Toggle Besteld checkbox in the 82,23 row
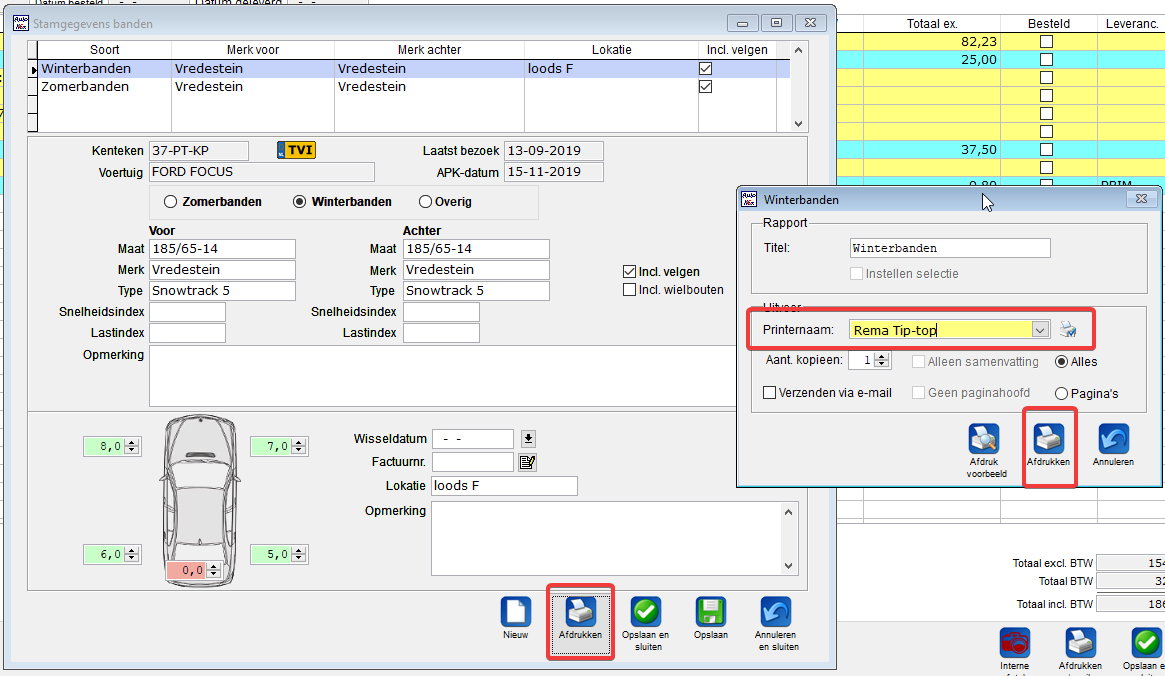Image resolution: width=1165 pixels, height=676 pixels. point(1046,42)
